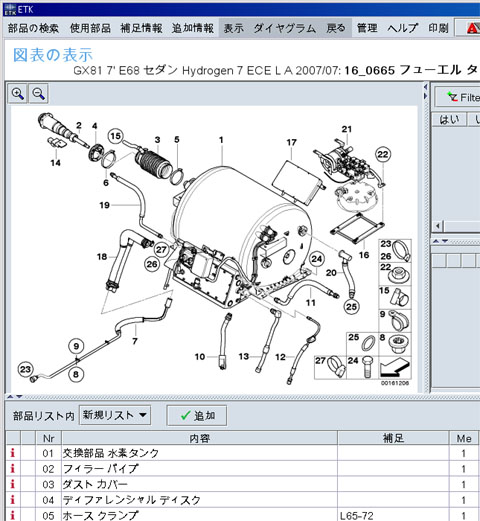Click part number 10 label on diagram

[200, 357]
